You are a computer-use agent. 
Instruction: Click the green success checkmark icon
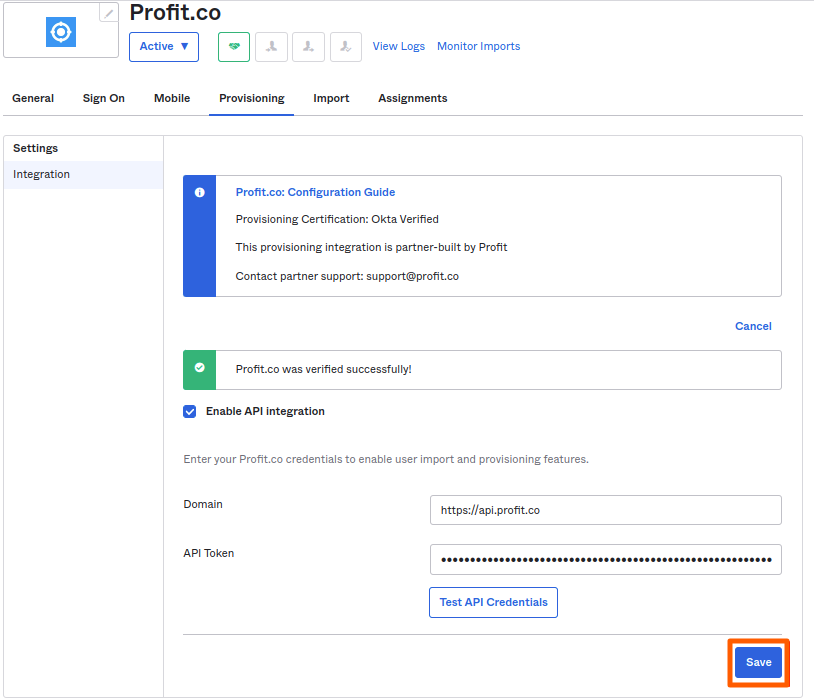pyautogui.click(x=199, y=369)
